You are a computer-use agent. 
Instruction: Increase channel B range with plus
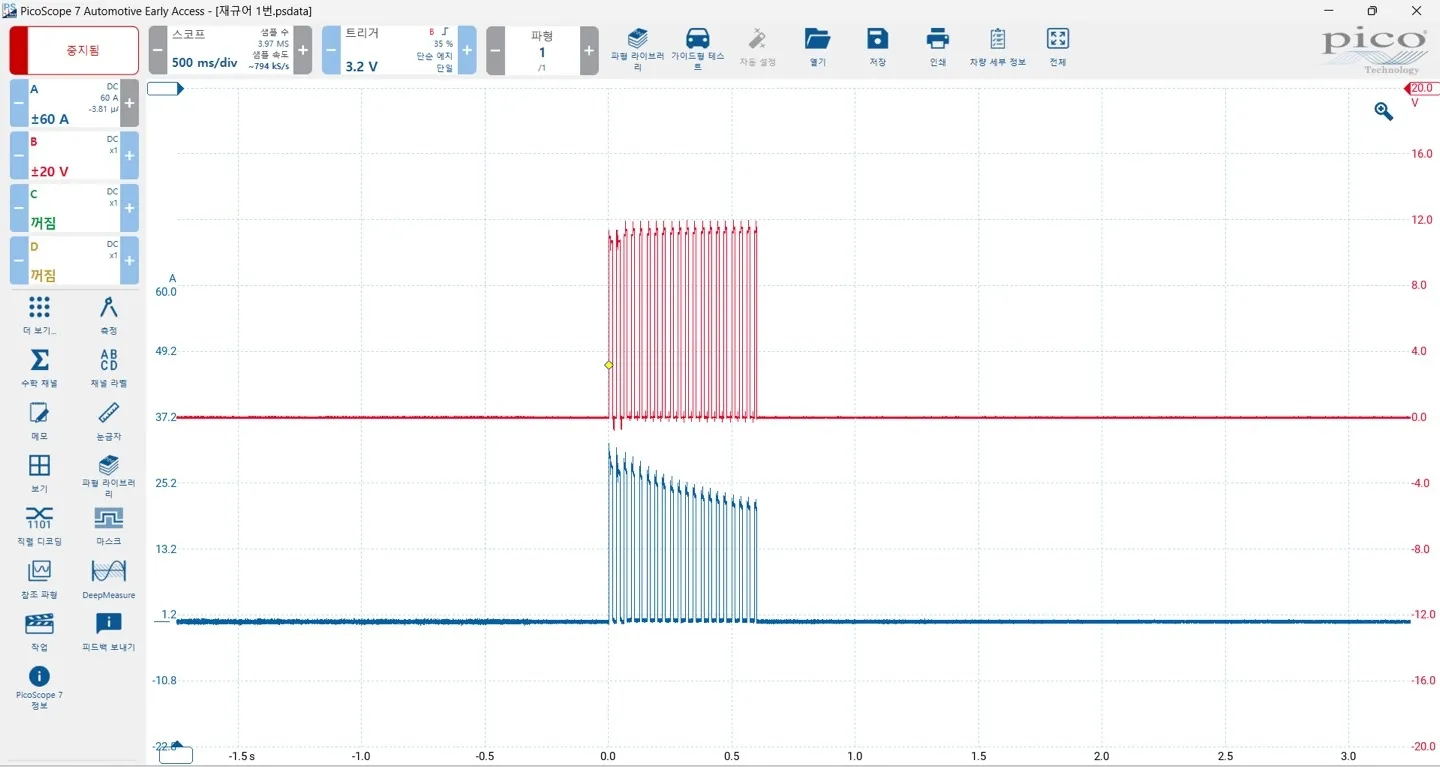click(x=129, y=156)
